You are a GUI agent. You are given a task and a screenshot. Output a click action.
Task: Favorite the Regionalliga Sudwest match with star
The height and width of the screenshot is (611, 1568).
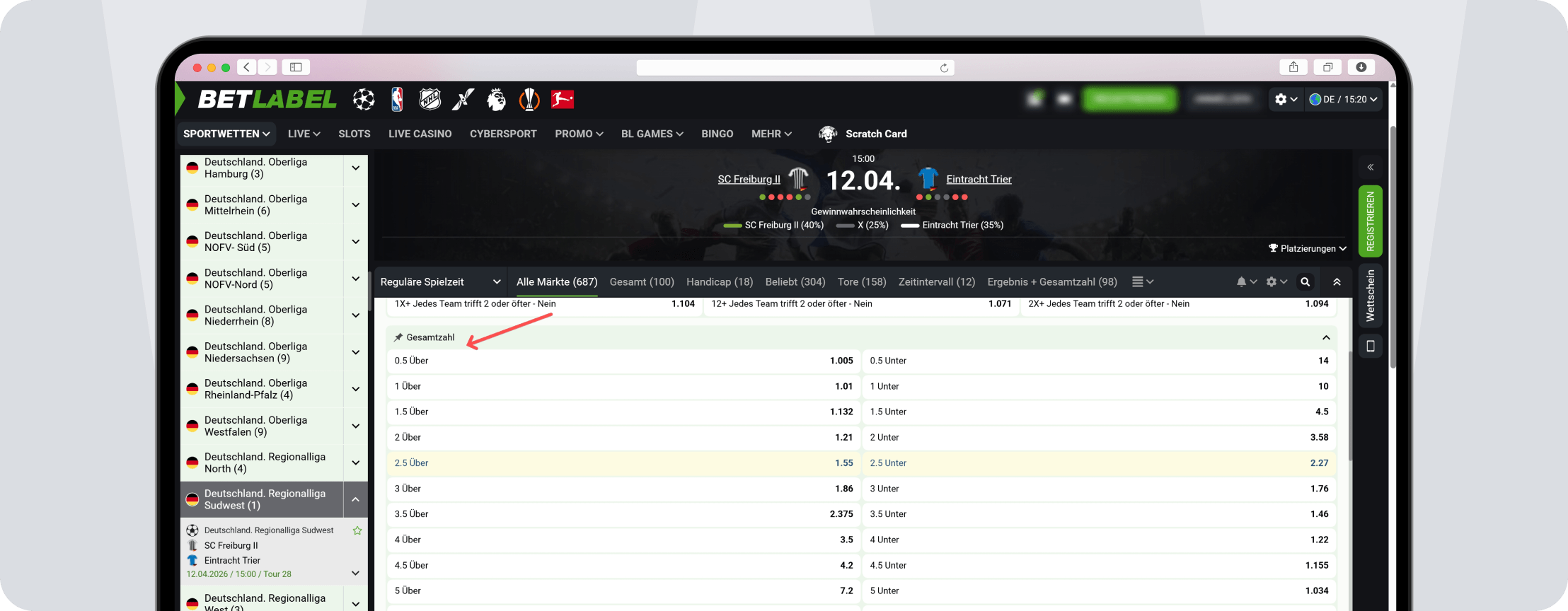(x=357, y=530)
